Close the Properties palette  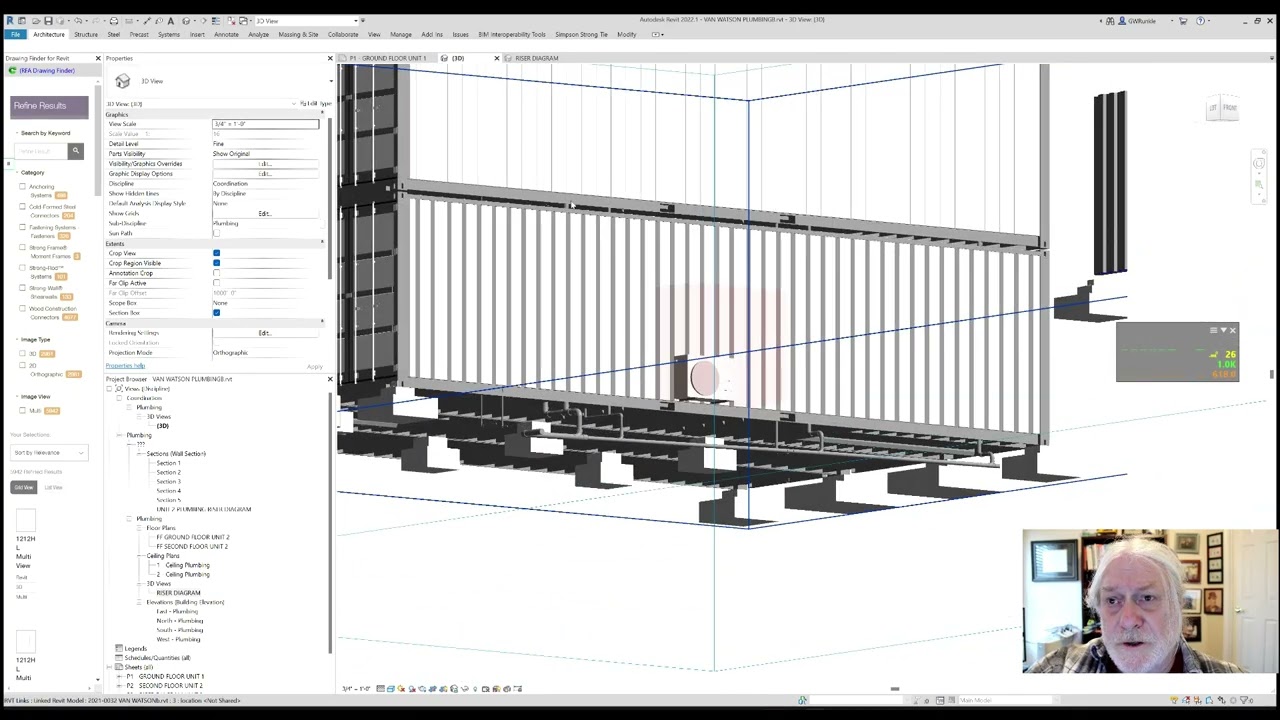pyautogui.click(x=330, y=58)
